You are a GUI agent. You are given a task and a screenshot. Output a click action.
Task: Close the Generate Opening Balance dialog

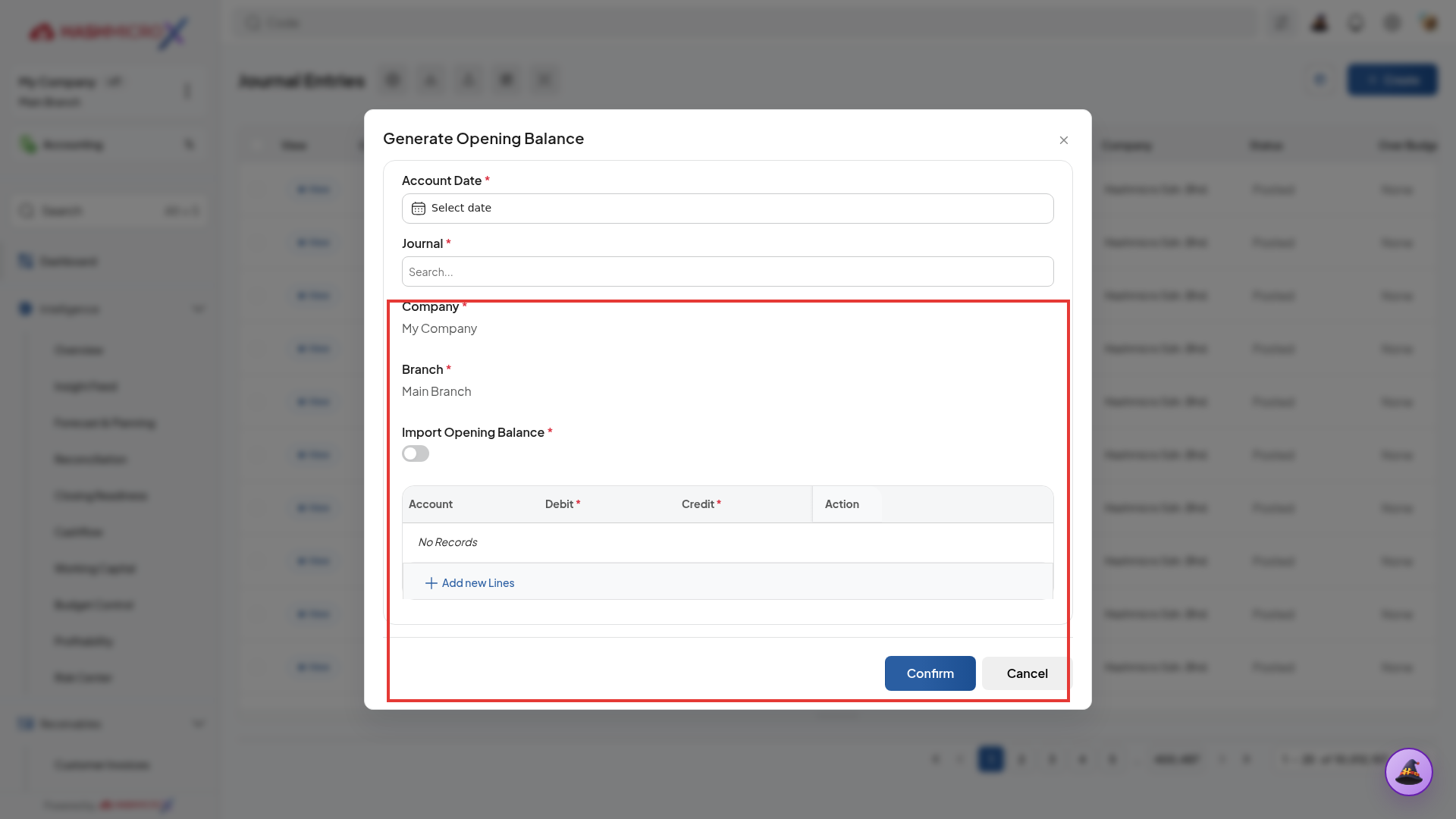pyautogui.click(x=1064, y=140)
